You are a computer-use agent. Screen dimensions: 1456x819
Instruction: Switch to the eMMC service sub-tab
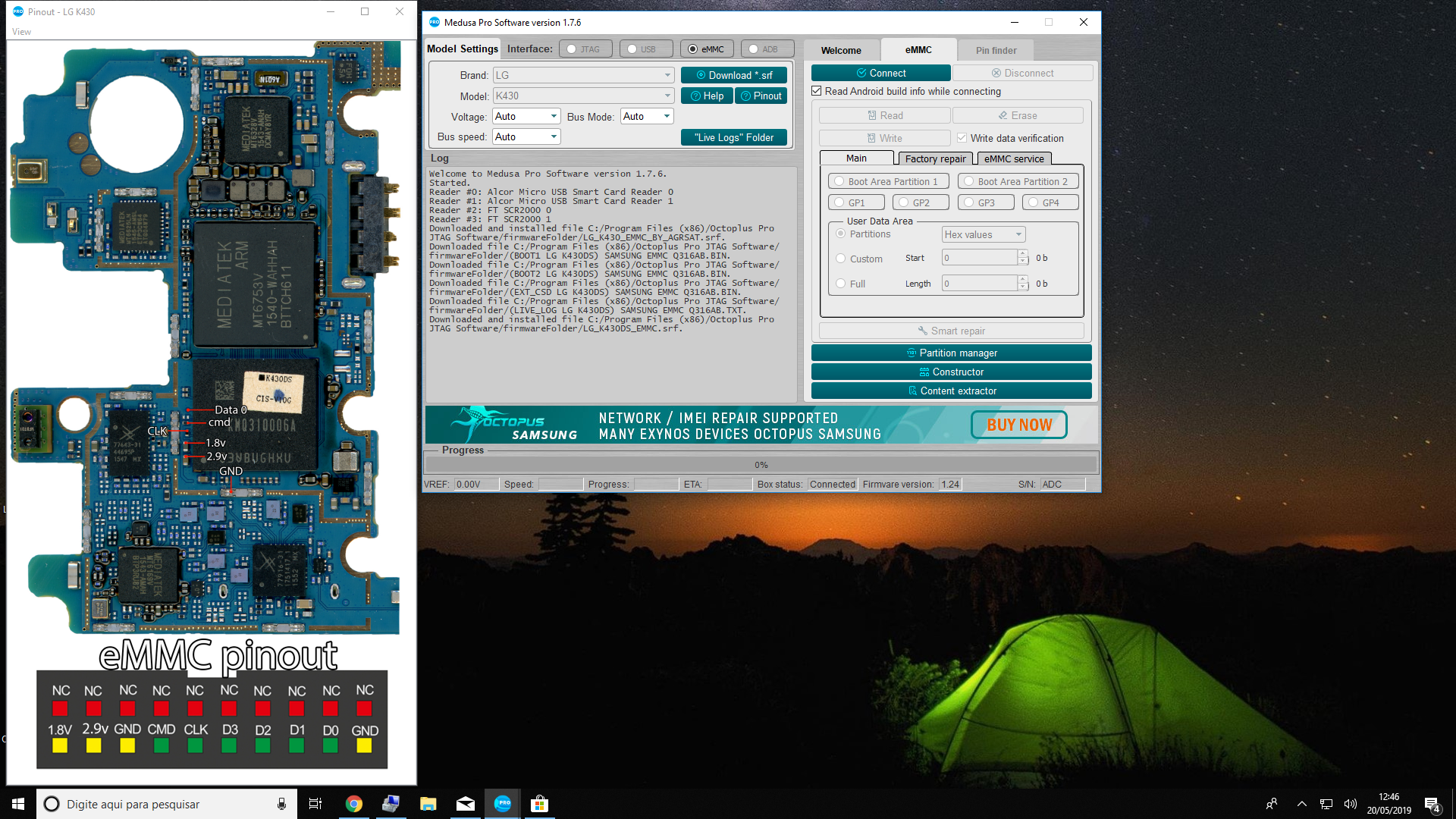tap(1014, 158)
